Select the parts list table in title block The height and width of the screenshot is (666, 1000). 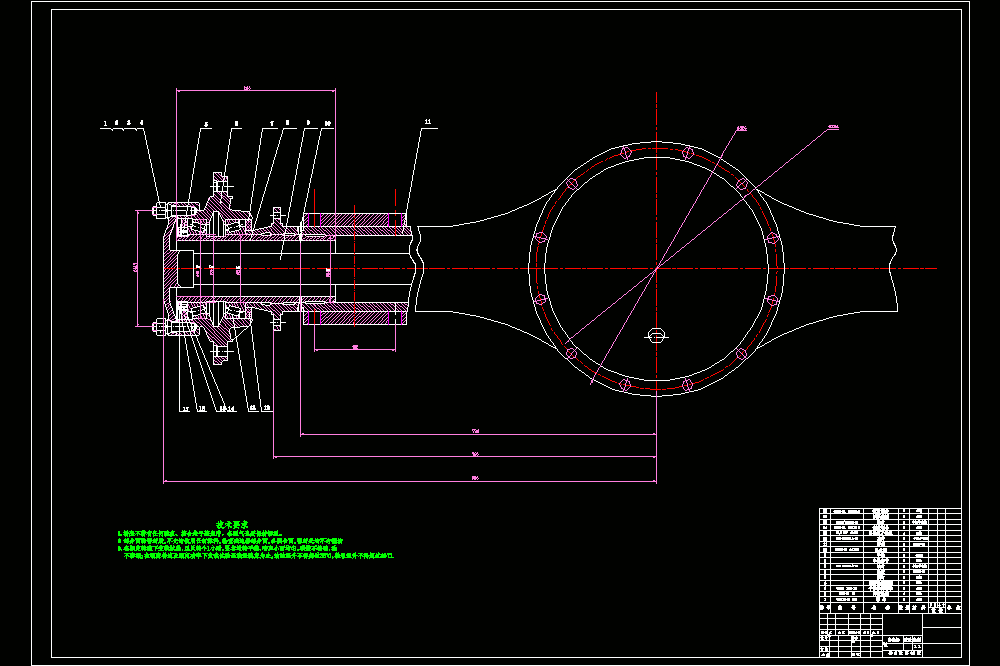(890, 556)
